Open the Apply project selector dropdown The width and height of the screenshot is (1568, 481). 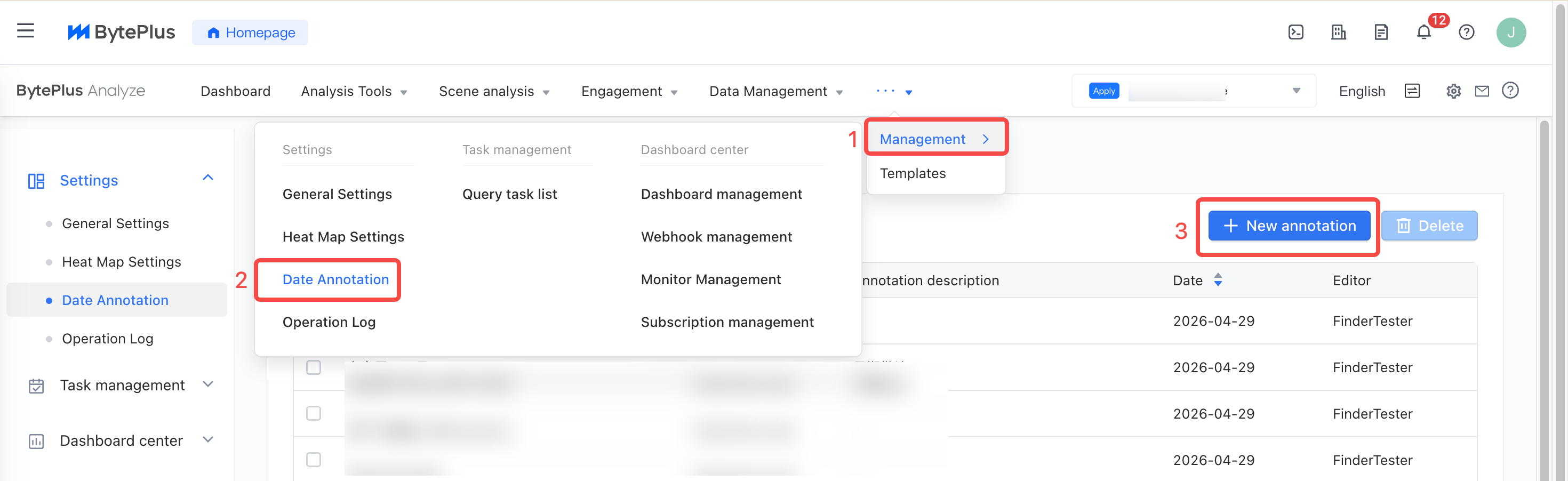pyautogui.click(x=1194, y=91)
